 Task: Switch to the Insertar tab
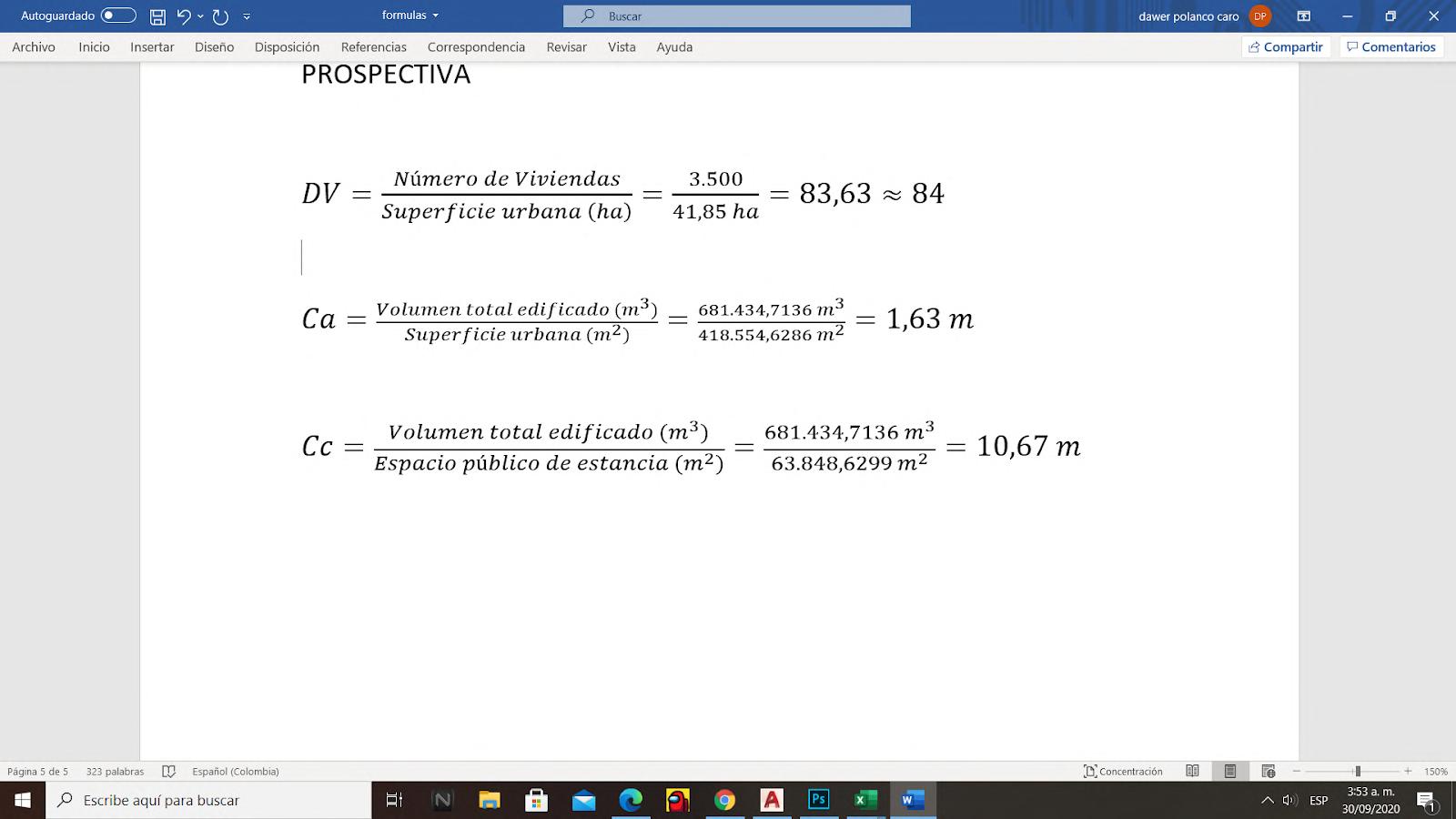pyautogui.click(x=152, y=47)
